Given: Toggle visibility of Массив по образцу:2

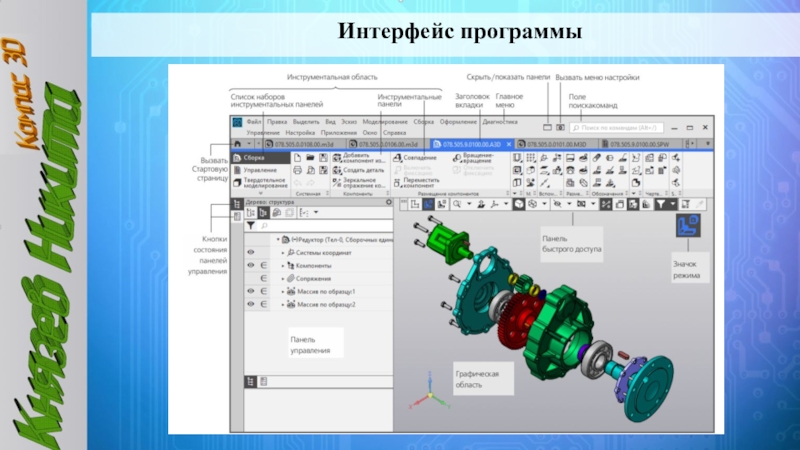Looking at the screenshot, I should [251, 303].
